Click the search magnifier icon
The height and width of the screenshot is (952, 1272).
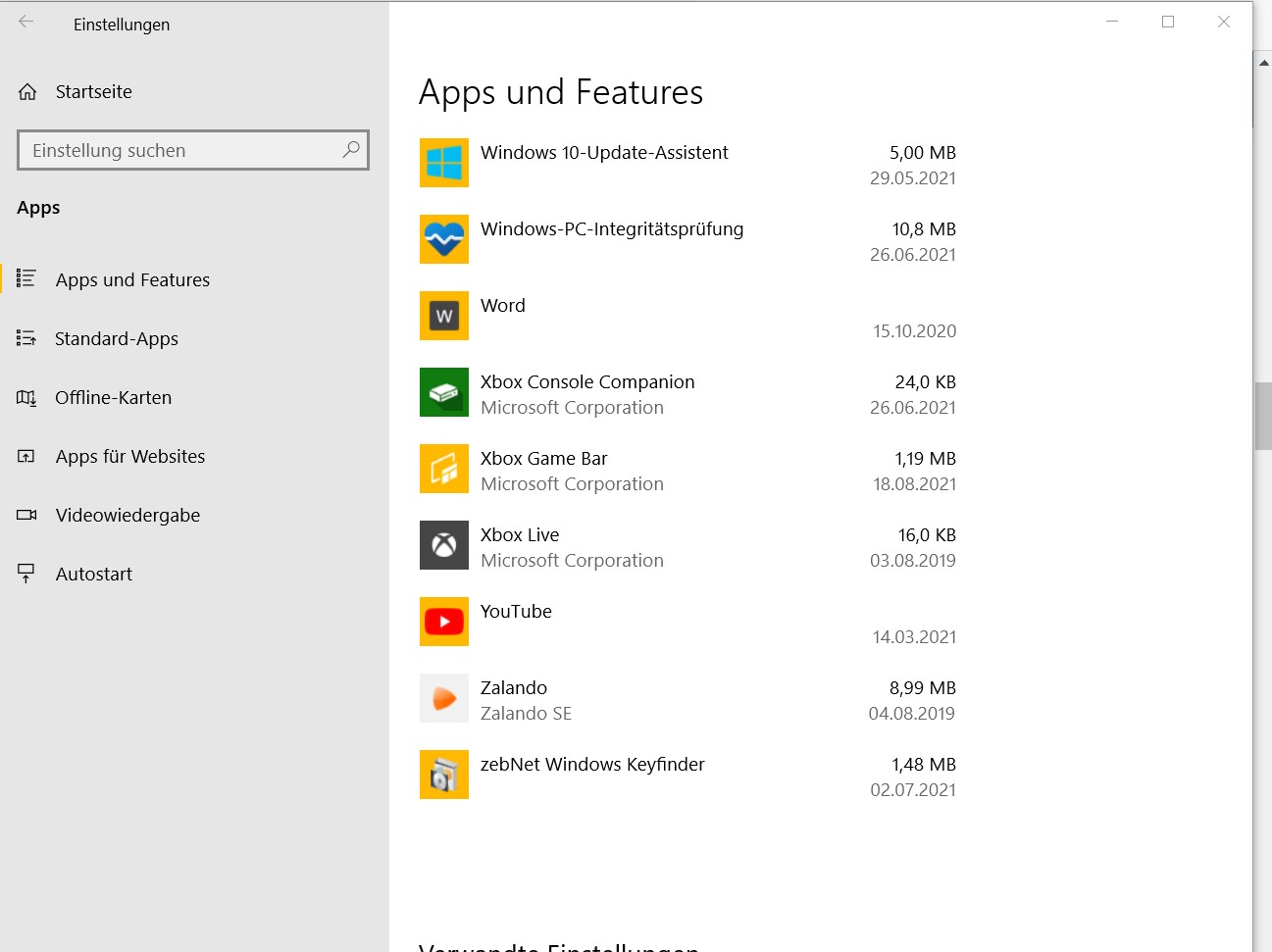tap(351, 150)
